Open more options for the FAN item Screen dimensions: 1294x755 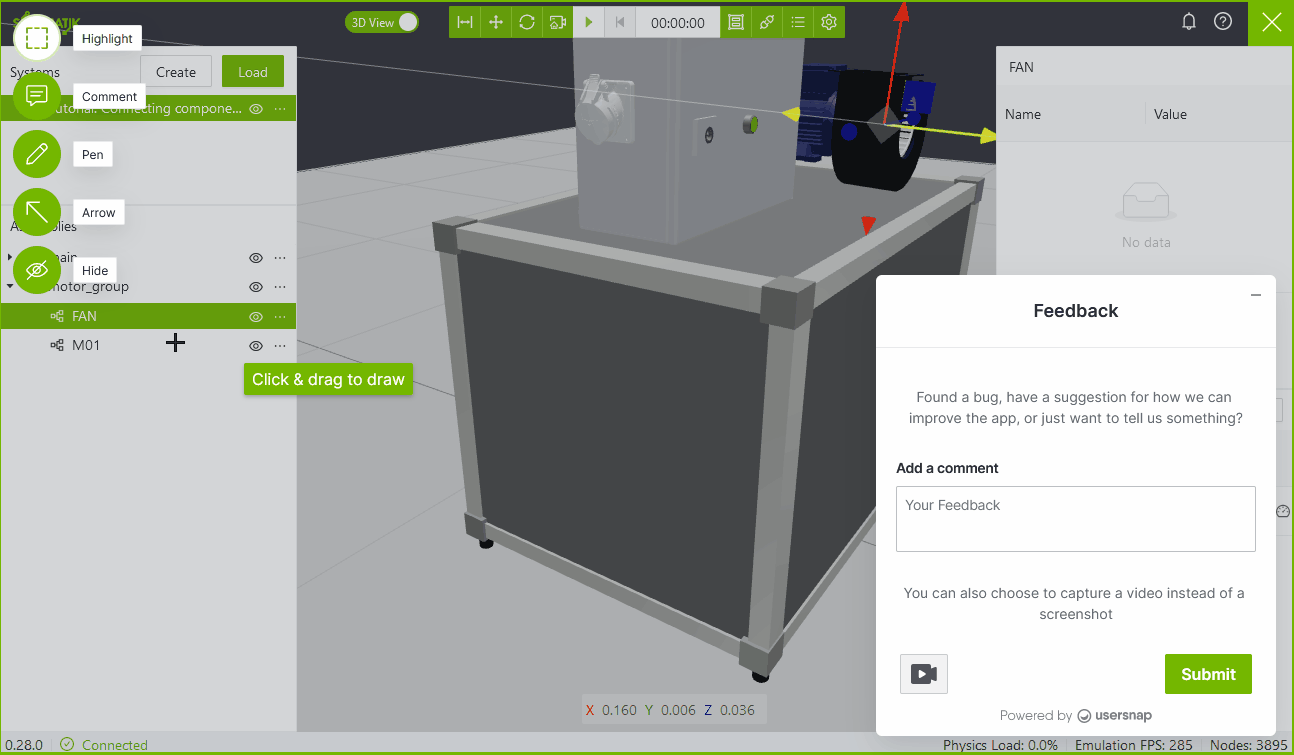[x=280, y=317]
